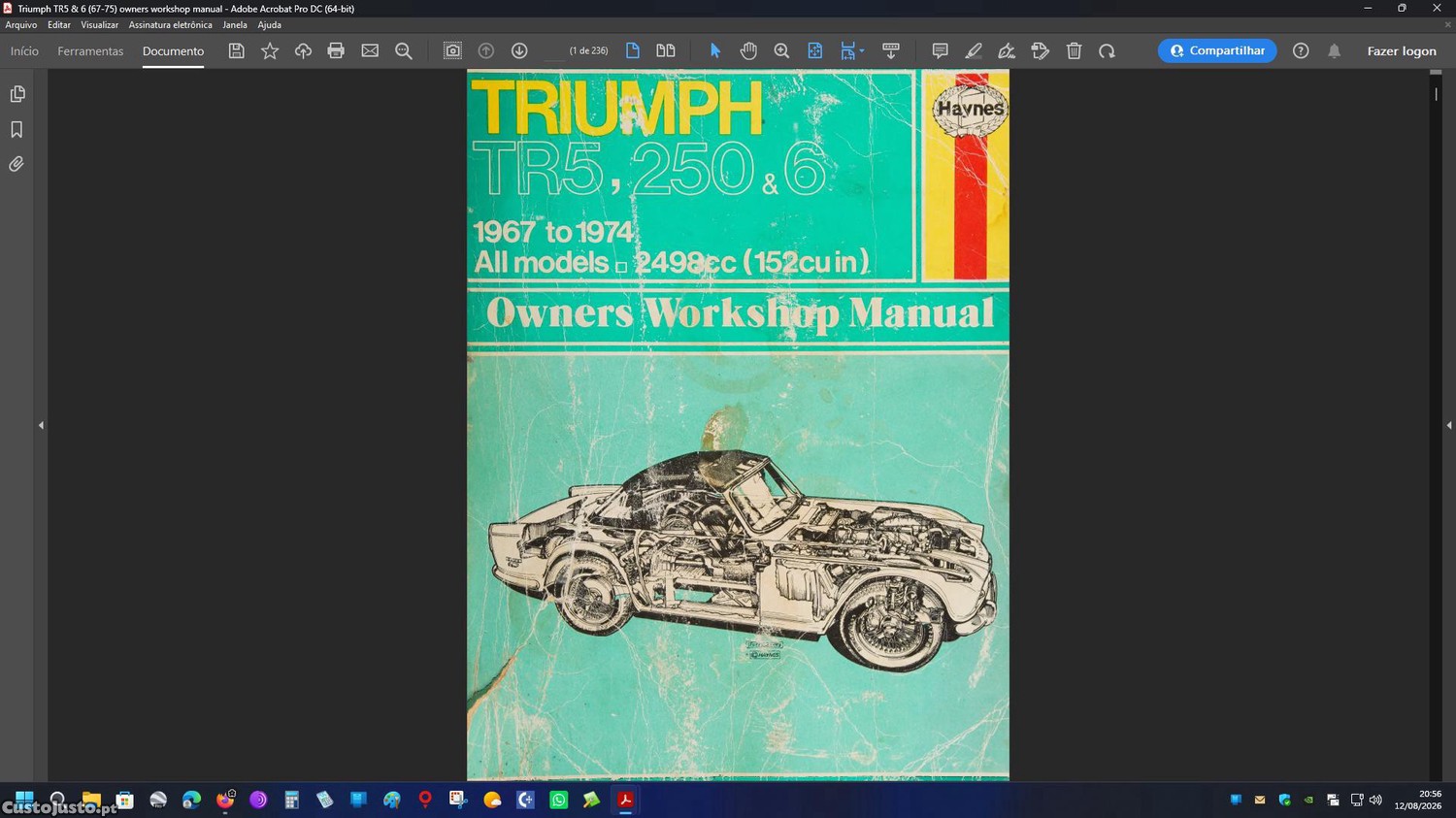Open the attachments paperclip panel

click(x=17, y=164)
